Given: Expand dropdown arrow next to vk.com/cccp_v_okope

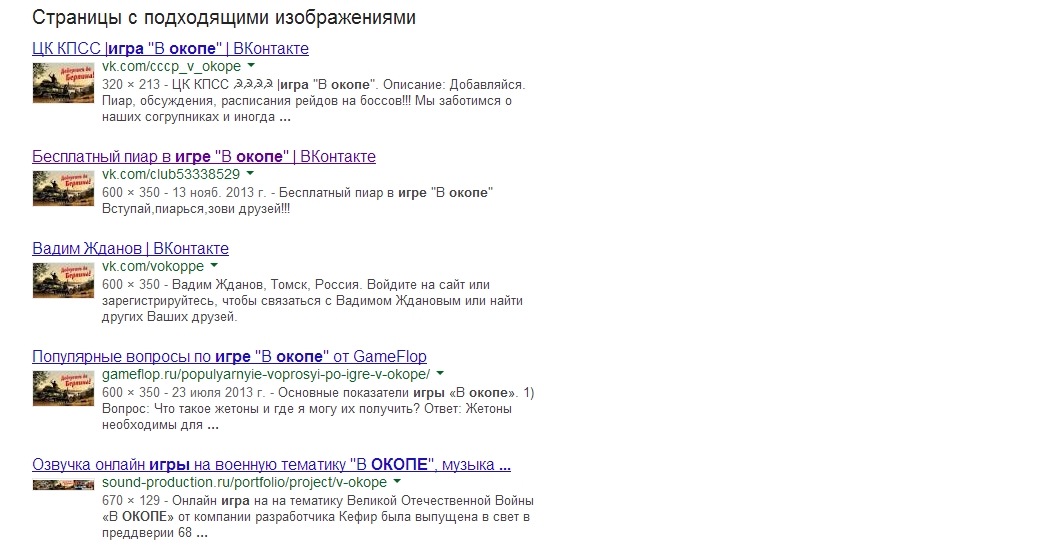Looking at the screenshot, I should point(251,66).
